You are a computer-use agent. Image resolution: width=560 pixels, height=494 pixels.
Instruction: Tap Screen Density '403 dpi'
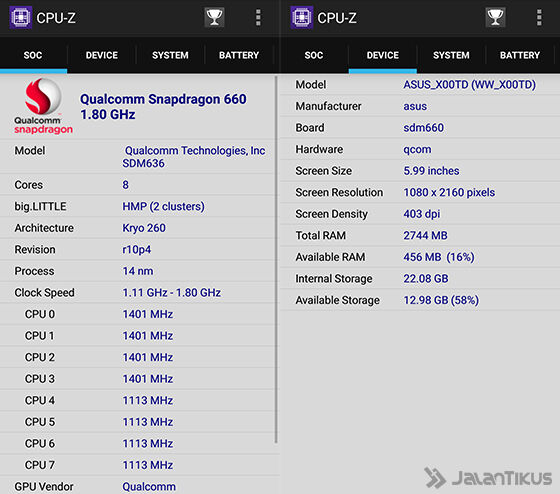click(x=422, y=214)
